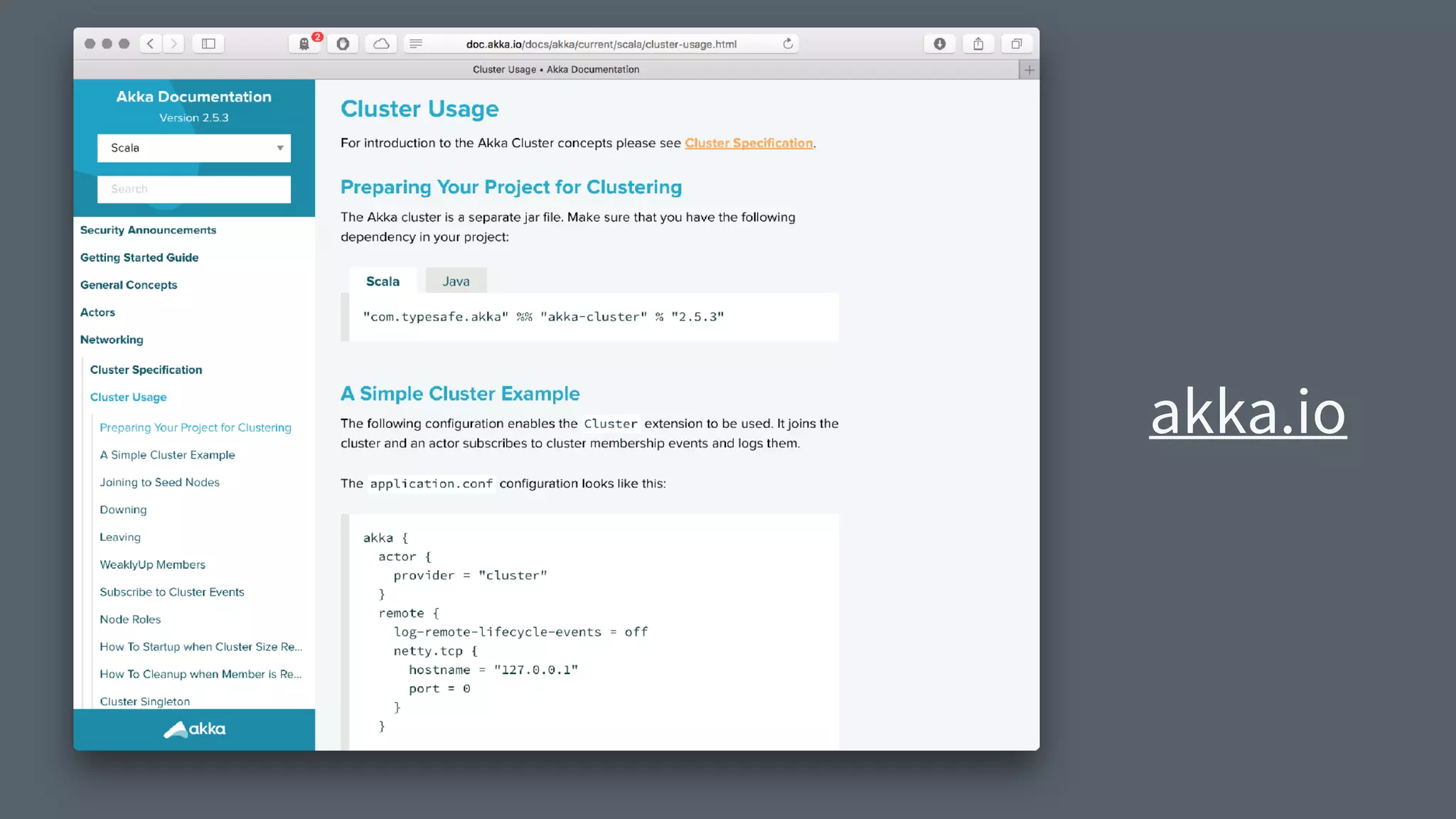Click the Akka logo in sidebar footer
The height and width of the screenshot is (819, 1456).
[x=194, y=729]
